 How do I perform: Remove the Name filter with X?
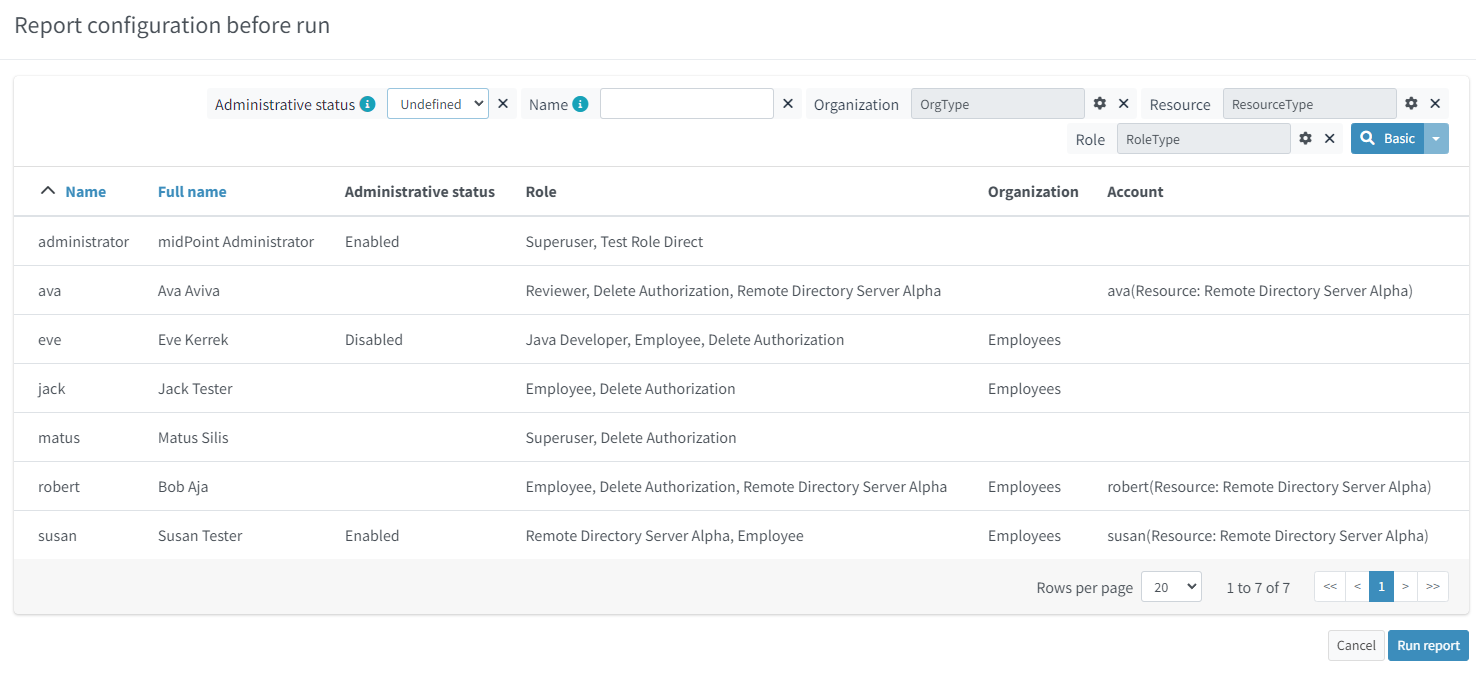[x=788, y=104]
